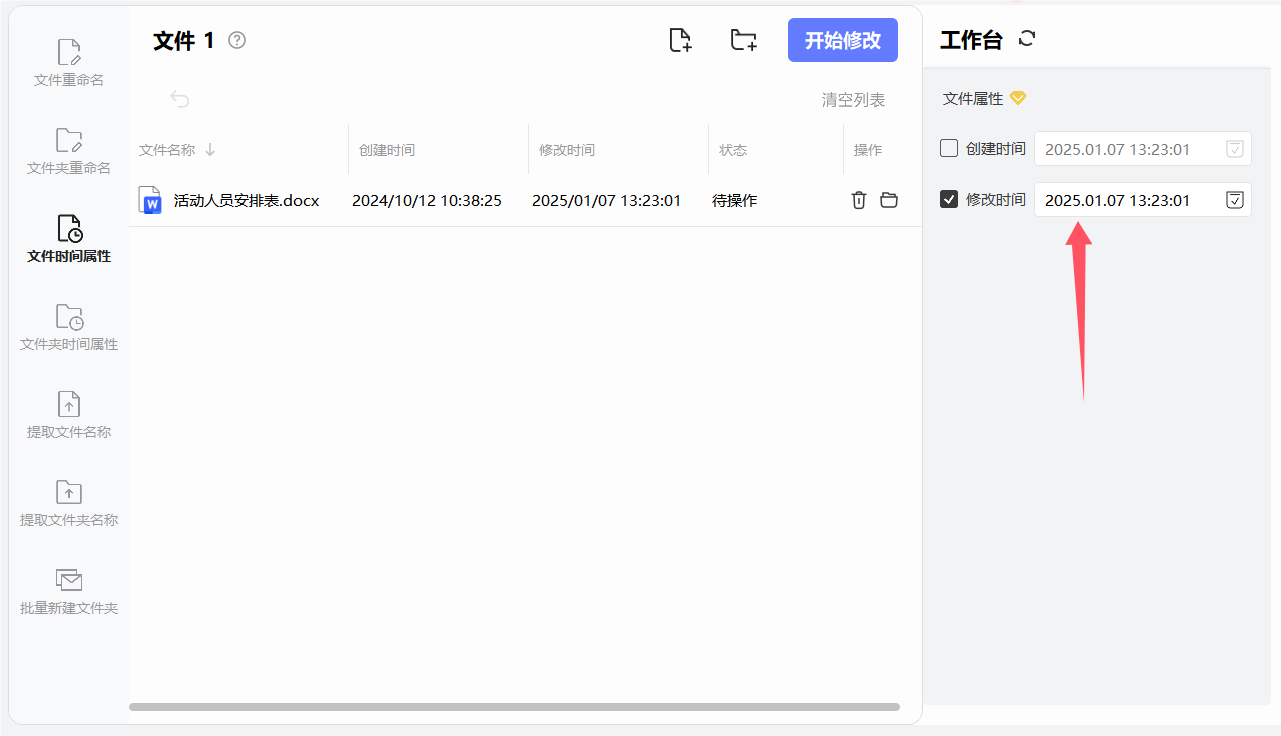Click the add file icon
Screen dimensions: 1281x736
click(680, 40)
